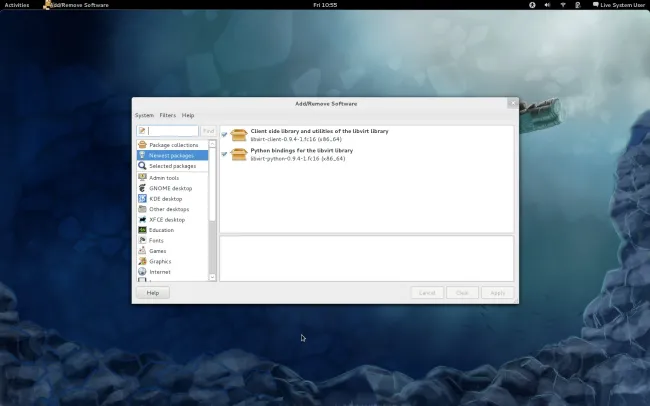Image resolution: width=650 pixels, height=406 pixels.
Task: Click the category list scrollbar thumb
Action: tap(212, 185)
